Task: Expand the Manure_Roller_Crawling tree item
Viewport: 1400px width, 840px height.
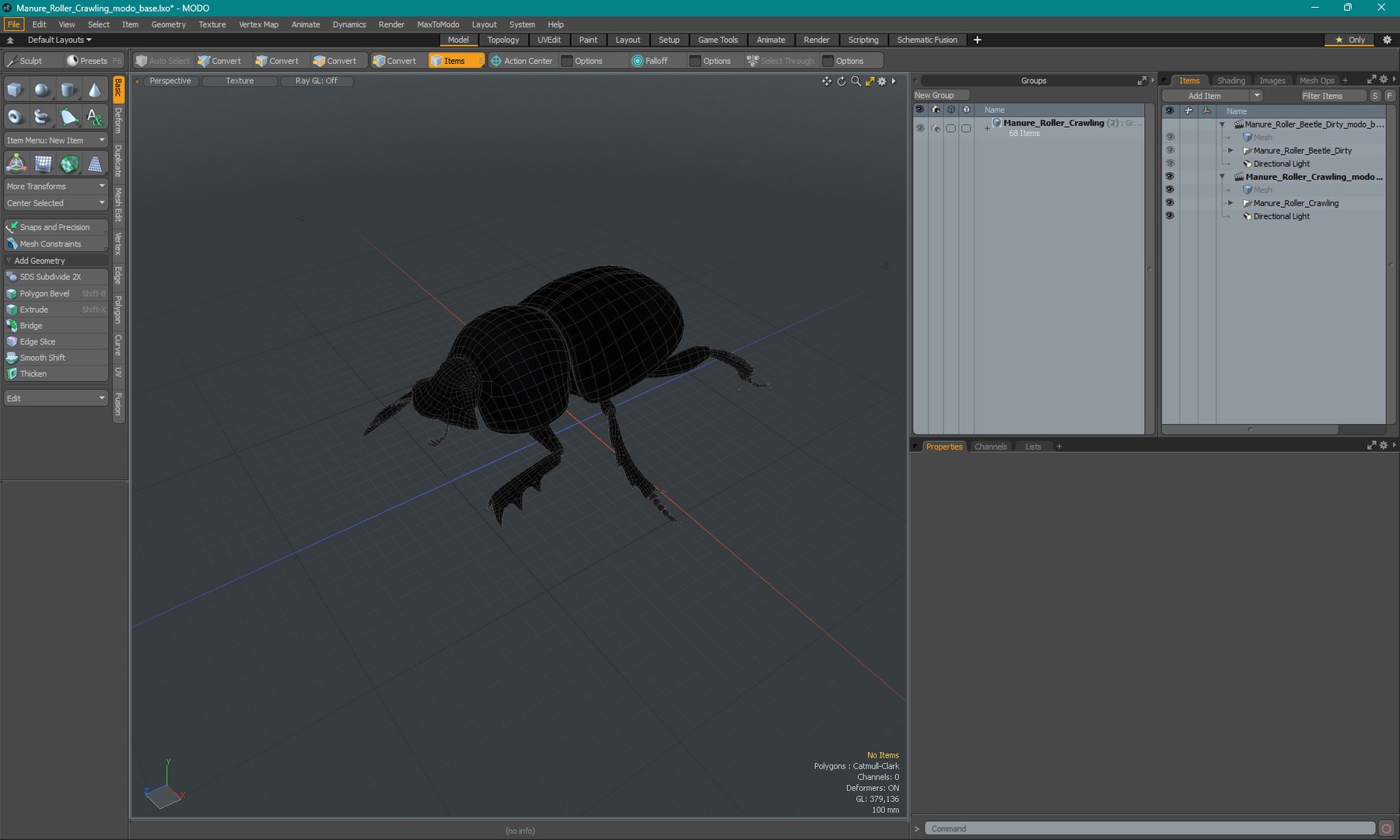Action: click(1230, 203)
